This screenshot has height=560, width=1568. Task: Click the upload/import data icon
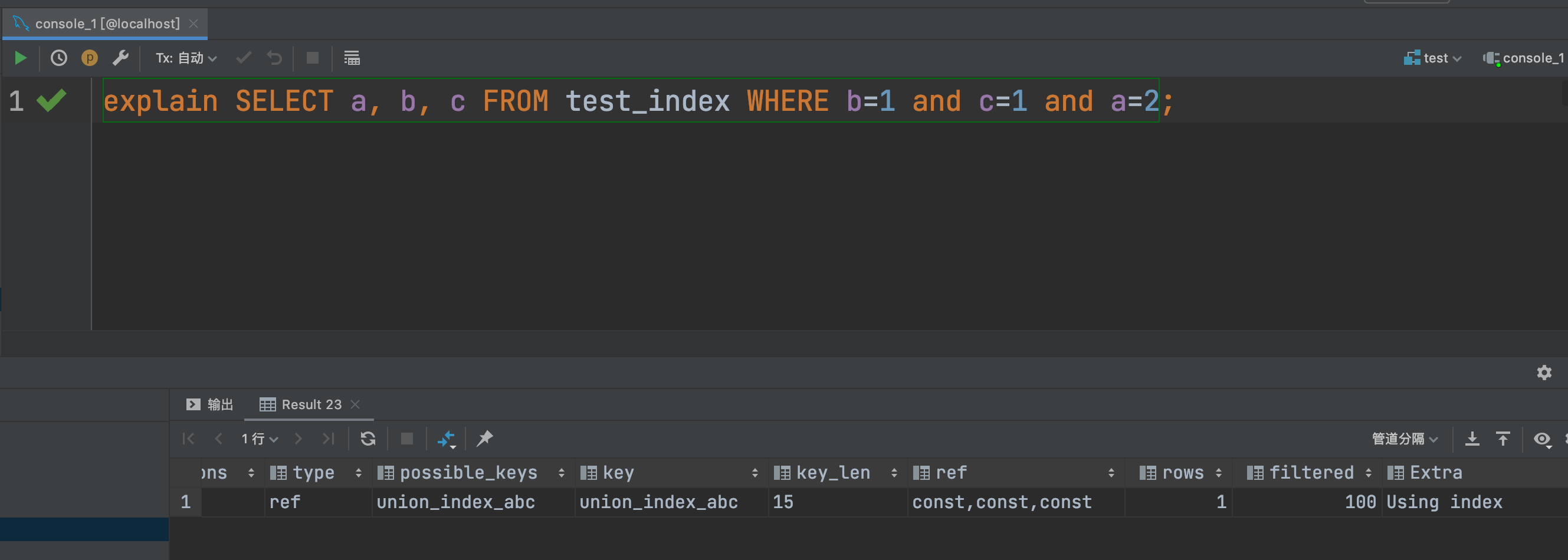[1503, 439]
